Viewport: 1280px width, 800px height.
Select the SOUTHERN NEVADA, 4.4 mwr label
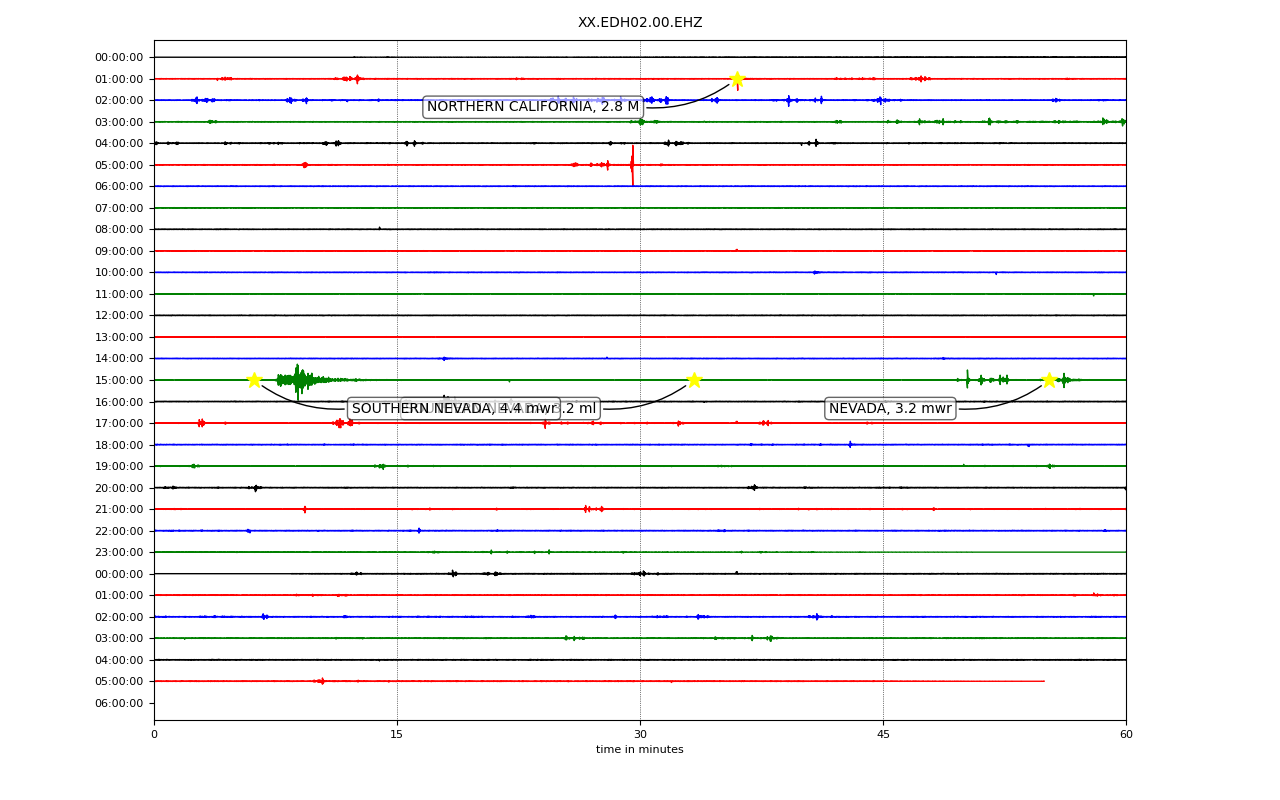[x=454, y=408]
